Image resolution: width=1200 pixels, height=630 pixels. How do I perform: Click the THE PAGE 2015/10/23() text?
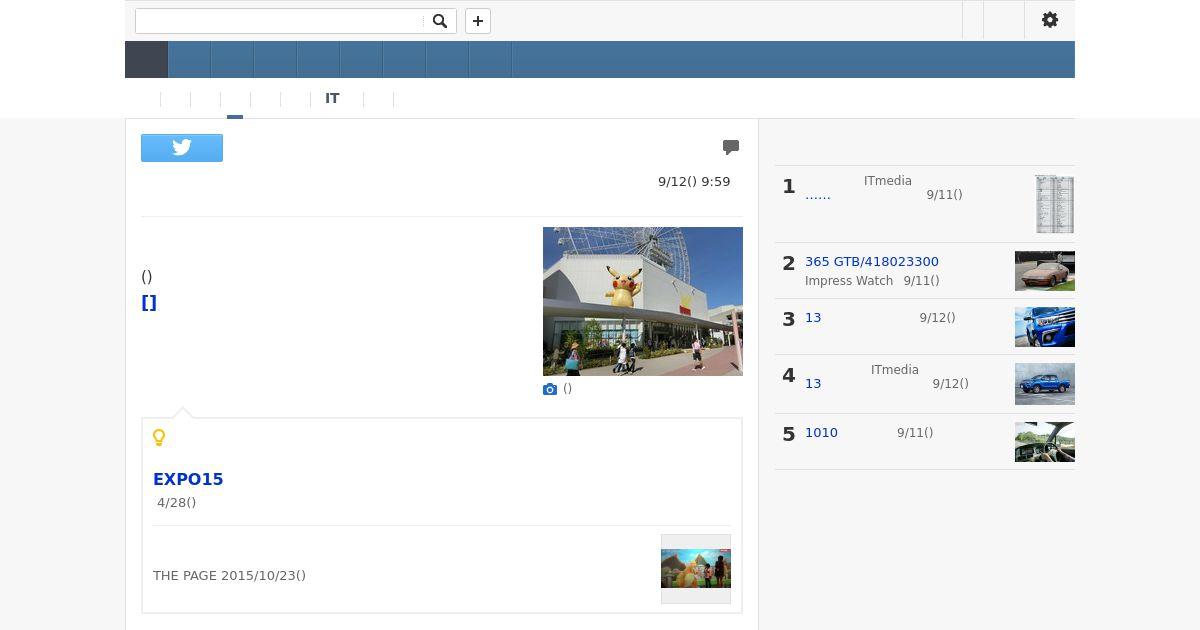point(229,576)
